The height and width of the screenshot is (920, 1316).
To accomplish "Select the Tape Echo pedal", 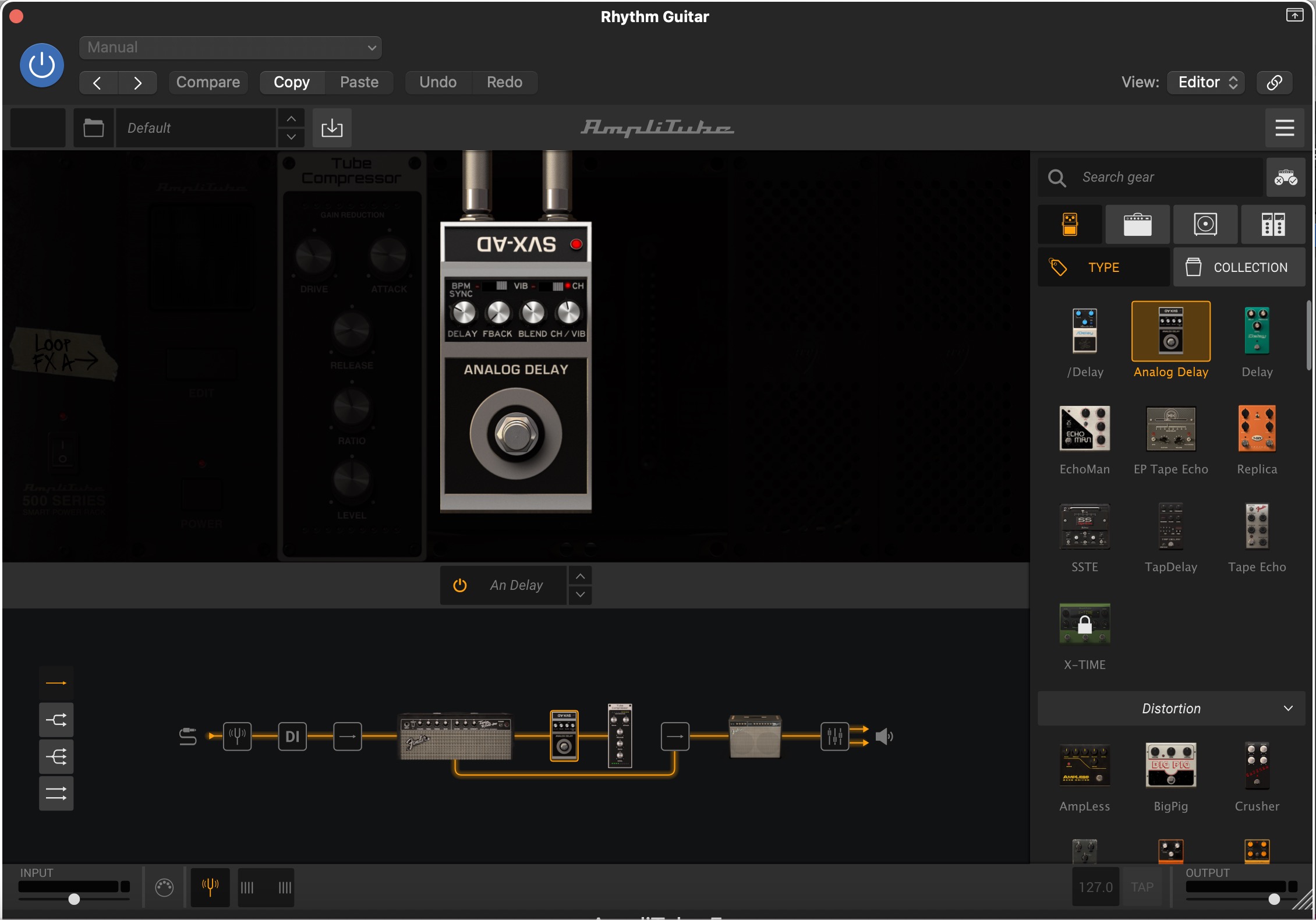I will (1257, 526).
